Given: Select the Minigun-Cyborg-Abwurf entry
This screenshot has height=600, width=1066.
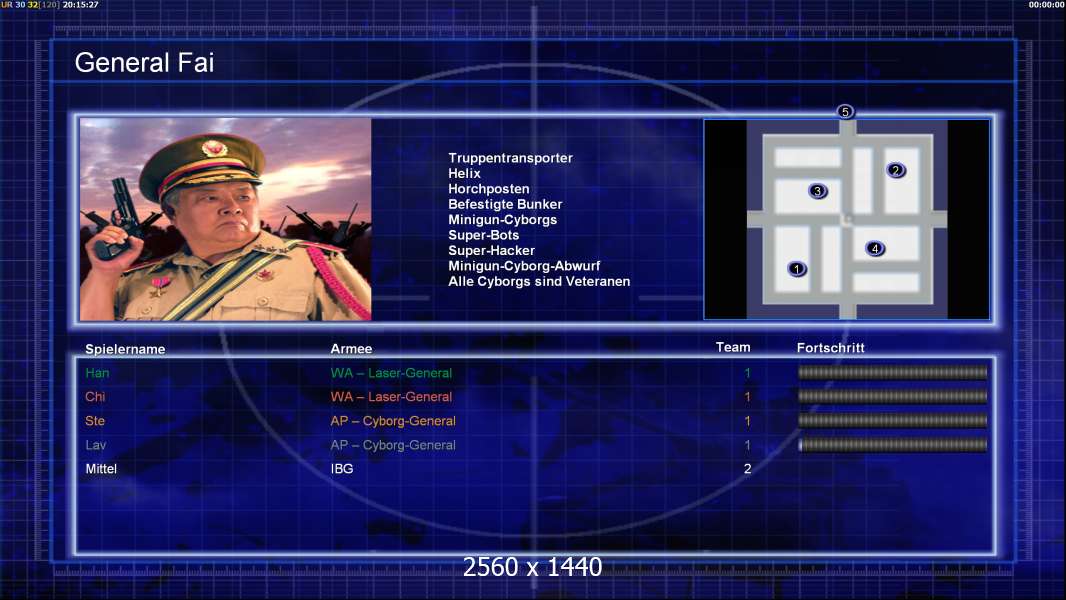Looking at the screenshot, I should 524,266.
